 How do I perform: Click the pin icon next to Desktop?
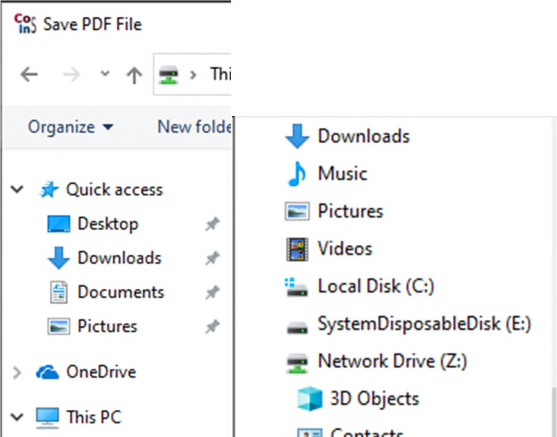212,224
